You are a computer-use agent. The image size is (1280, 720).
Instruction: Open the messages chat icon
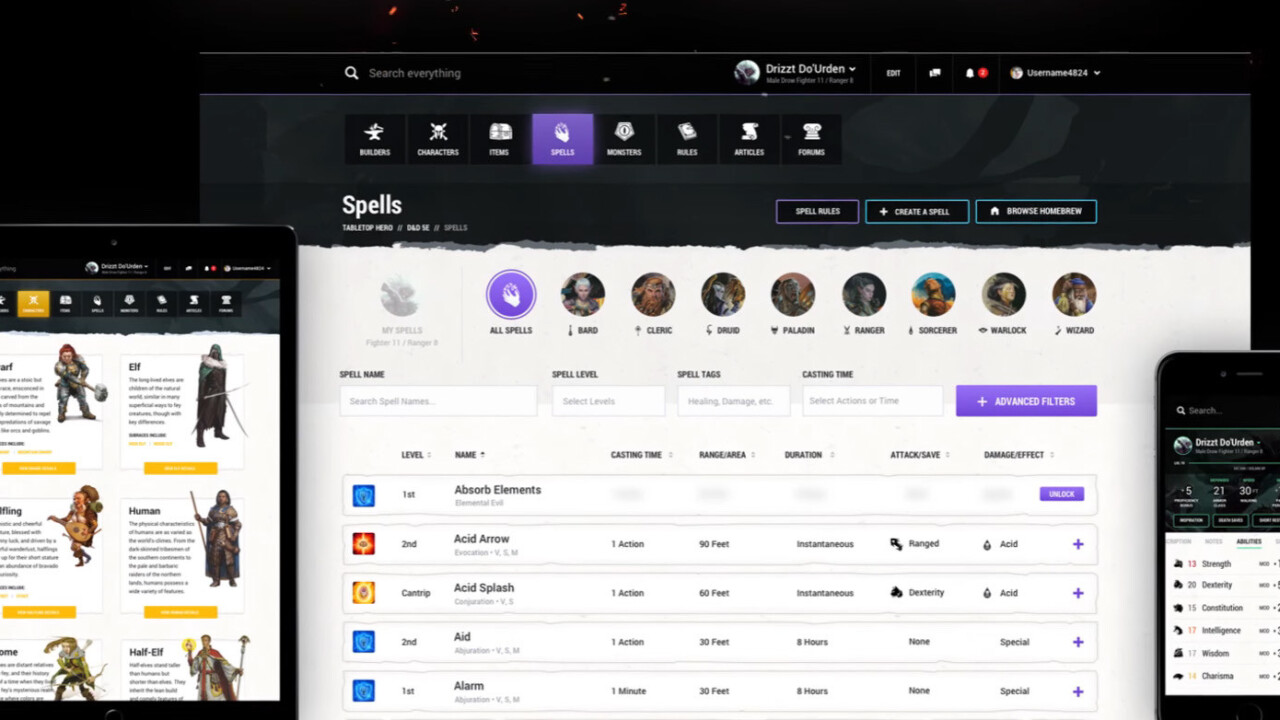(x=935, y=73)
